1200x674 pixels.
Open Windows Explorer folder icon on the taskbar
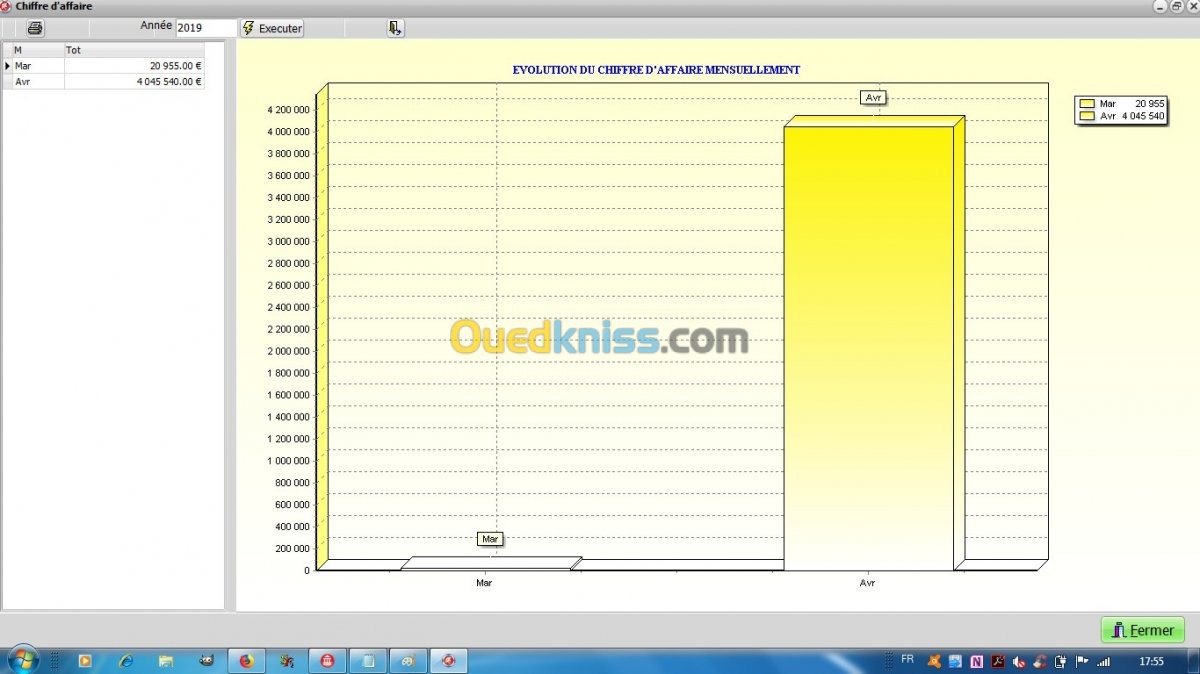[x=166, y=660]
